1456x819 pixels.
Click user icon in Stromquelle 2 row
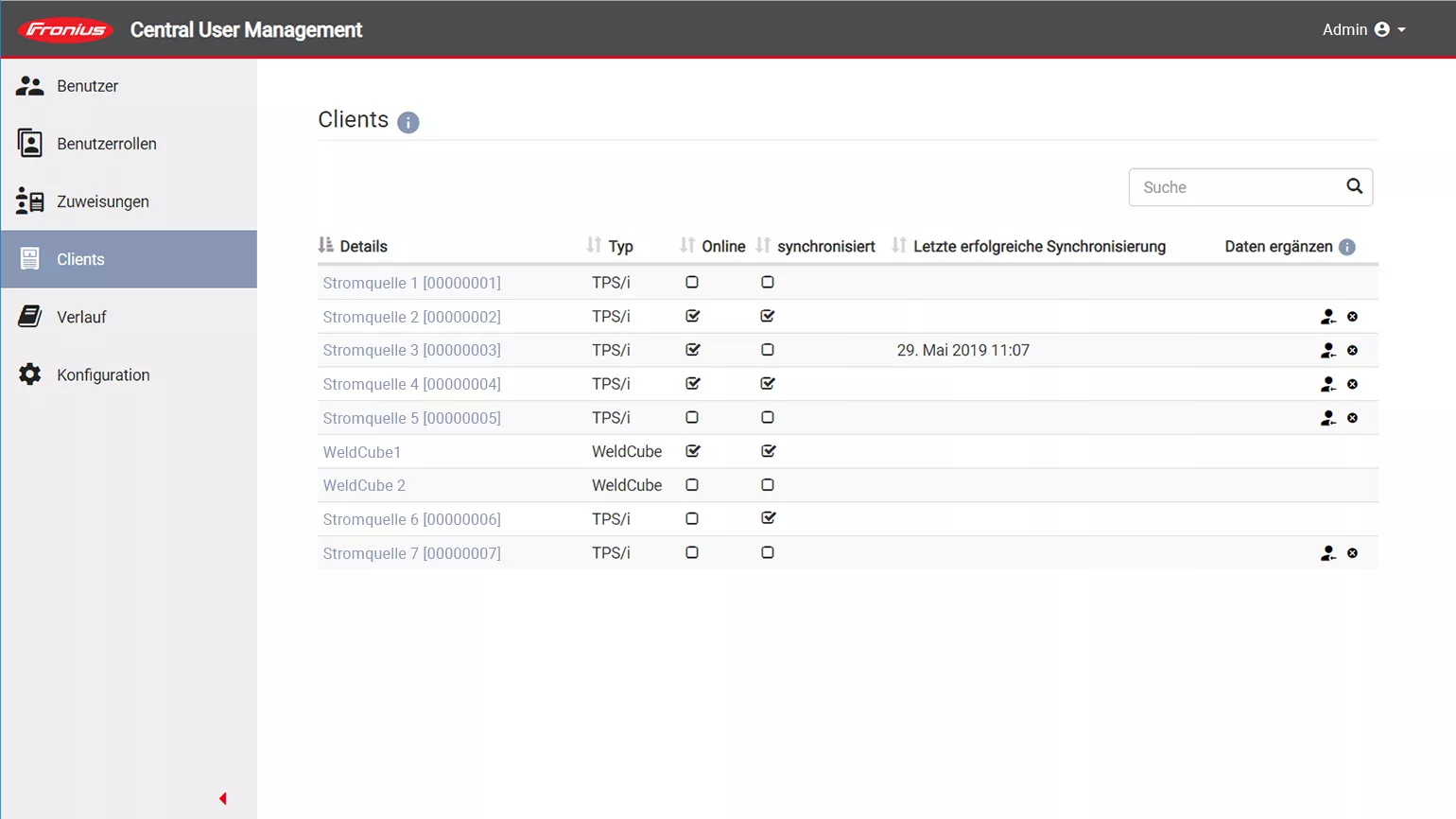pos(1327,317)
